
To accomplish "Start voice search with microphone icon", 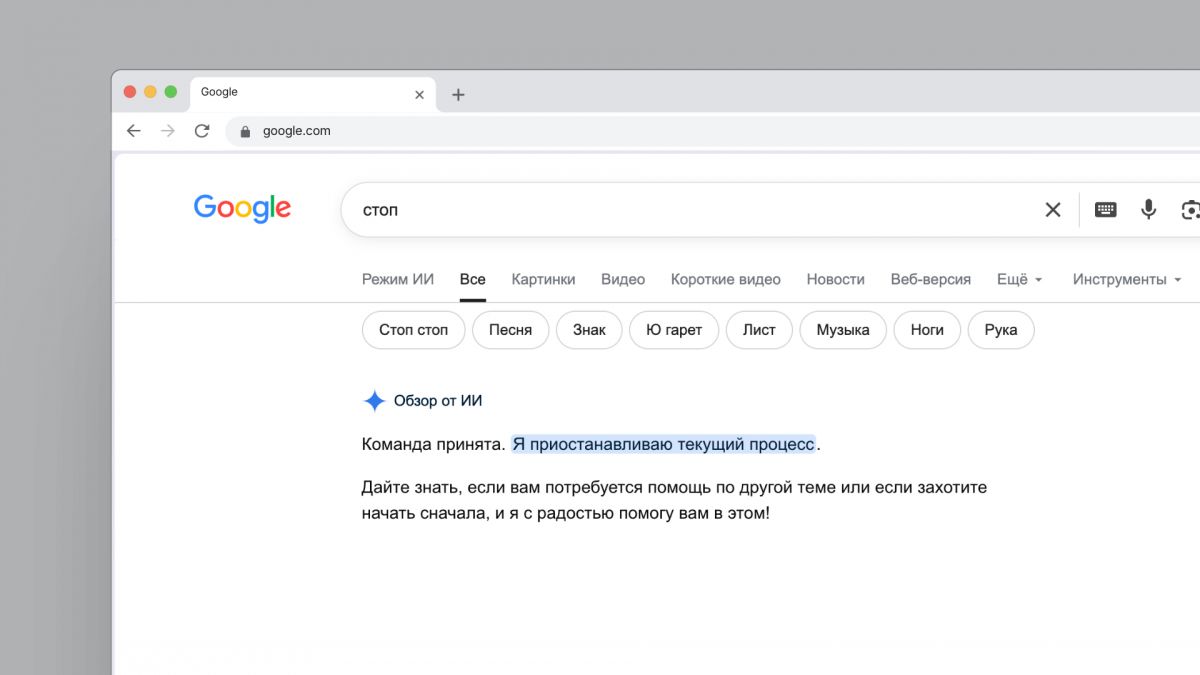I will pos(1149,209).
